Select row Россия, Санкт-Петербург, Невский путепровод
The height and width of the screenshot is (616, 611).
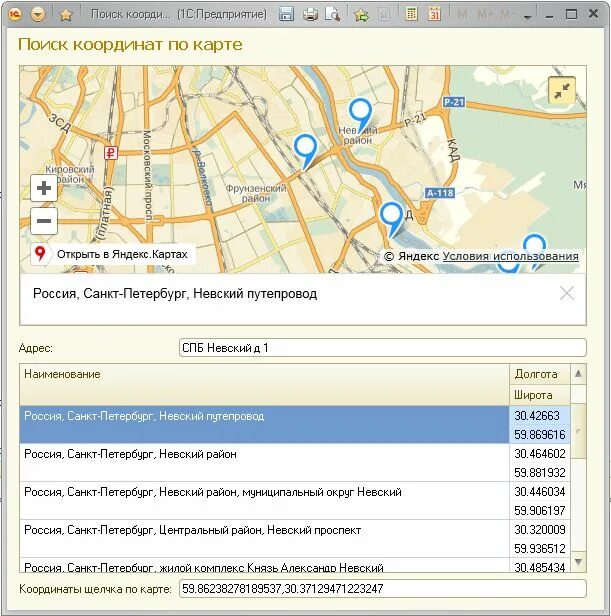click(264, 425)
